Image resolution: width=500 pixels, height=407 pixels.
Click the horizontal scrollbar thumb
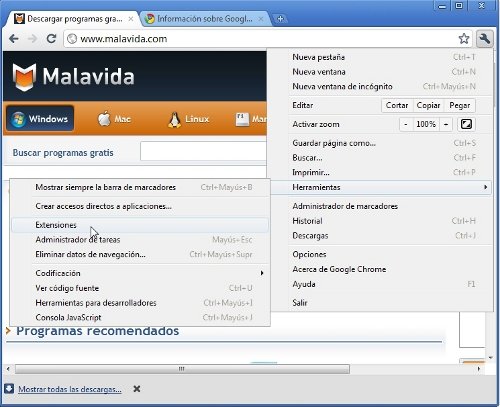pyautogui.click(x=182, y=369)
